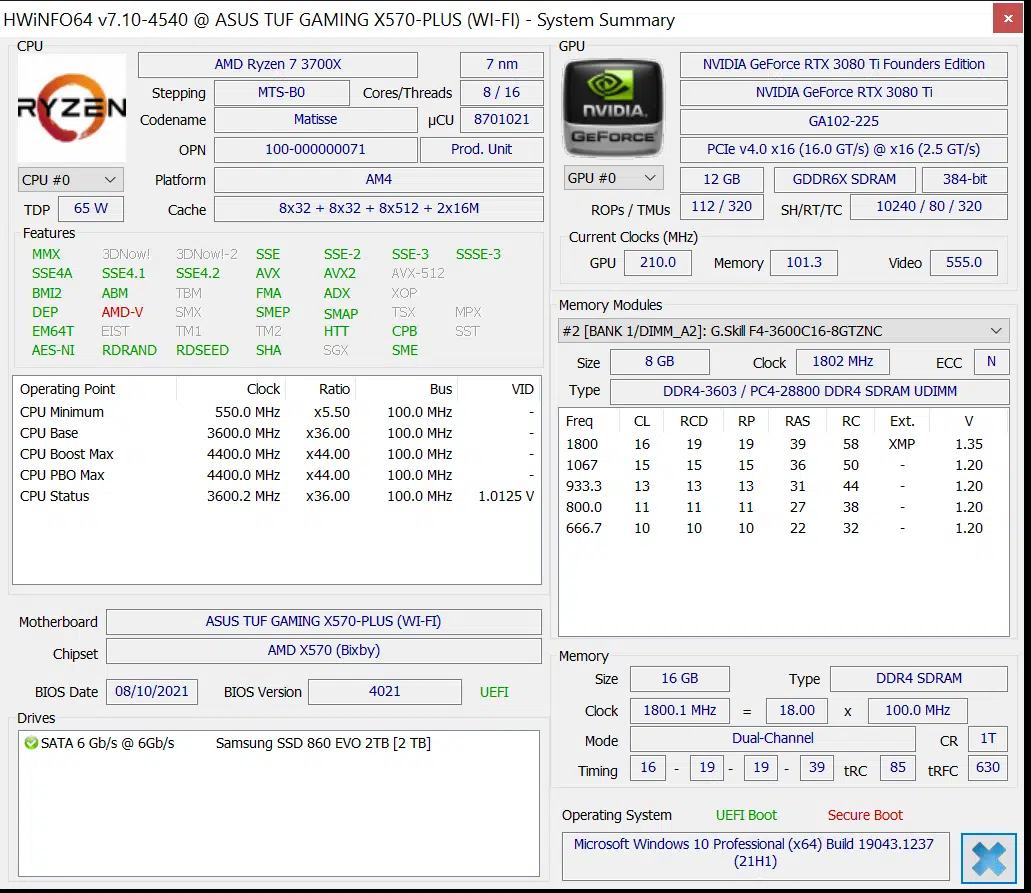Select the 1067 frequency timing row

(784, 466)
